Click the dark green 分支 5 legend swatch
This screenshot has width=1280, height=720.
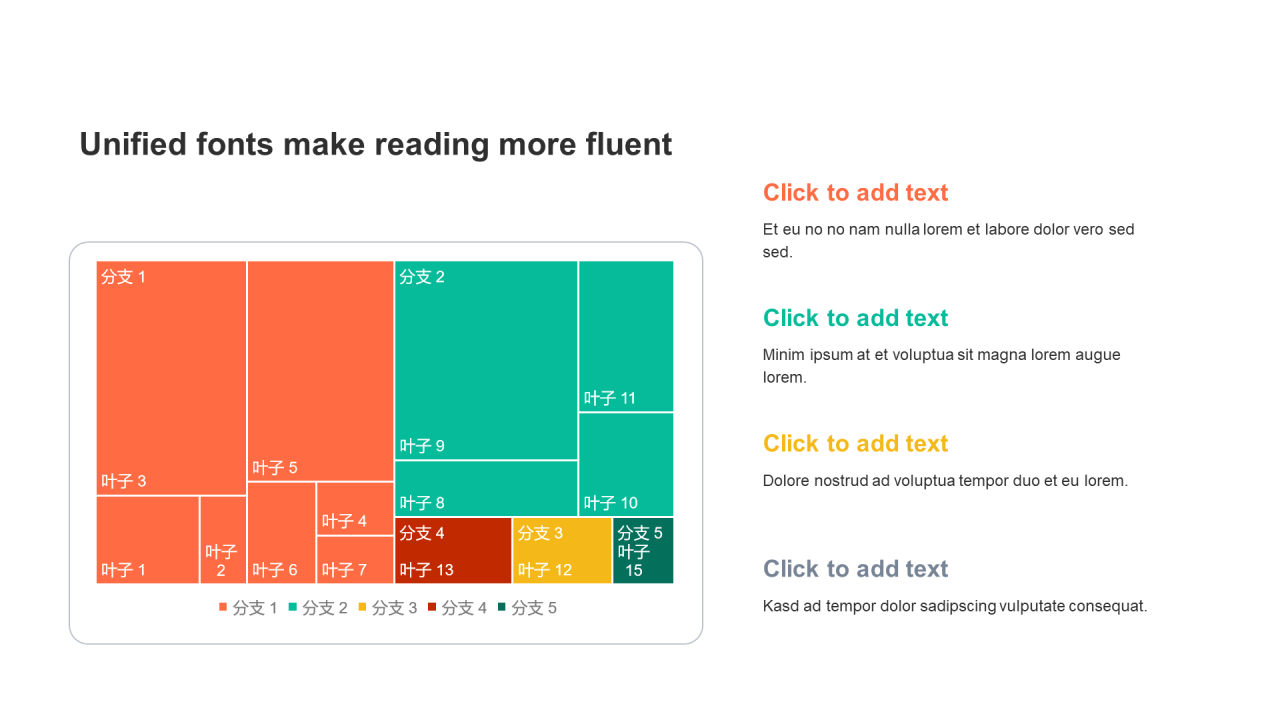tap(502, 608)
